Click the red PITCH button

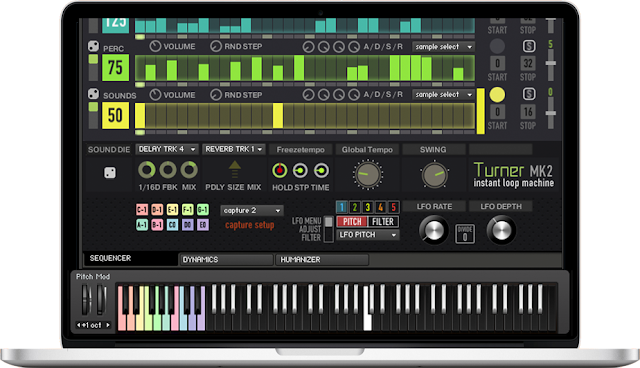point(352,222)
